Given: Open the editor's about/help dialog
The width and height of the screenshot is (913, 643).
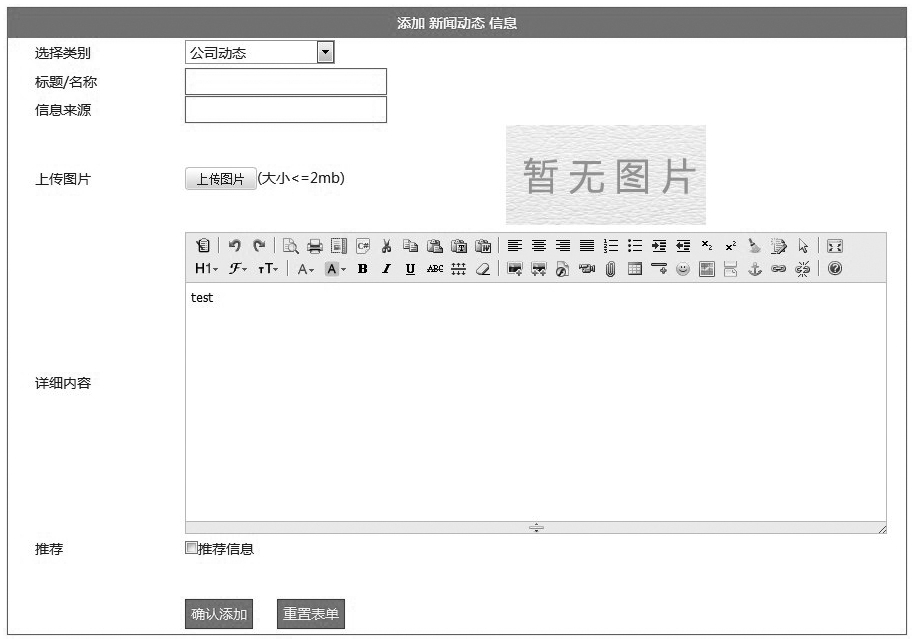Looking at the screenshot, I should coord(834,268).
